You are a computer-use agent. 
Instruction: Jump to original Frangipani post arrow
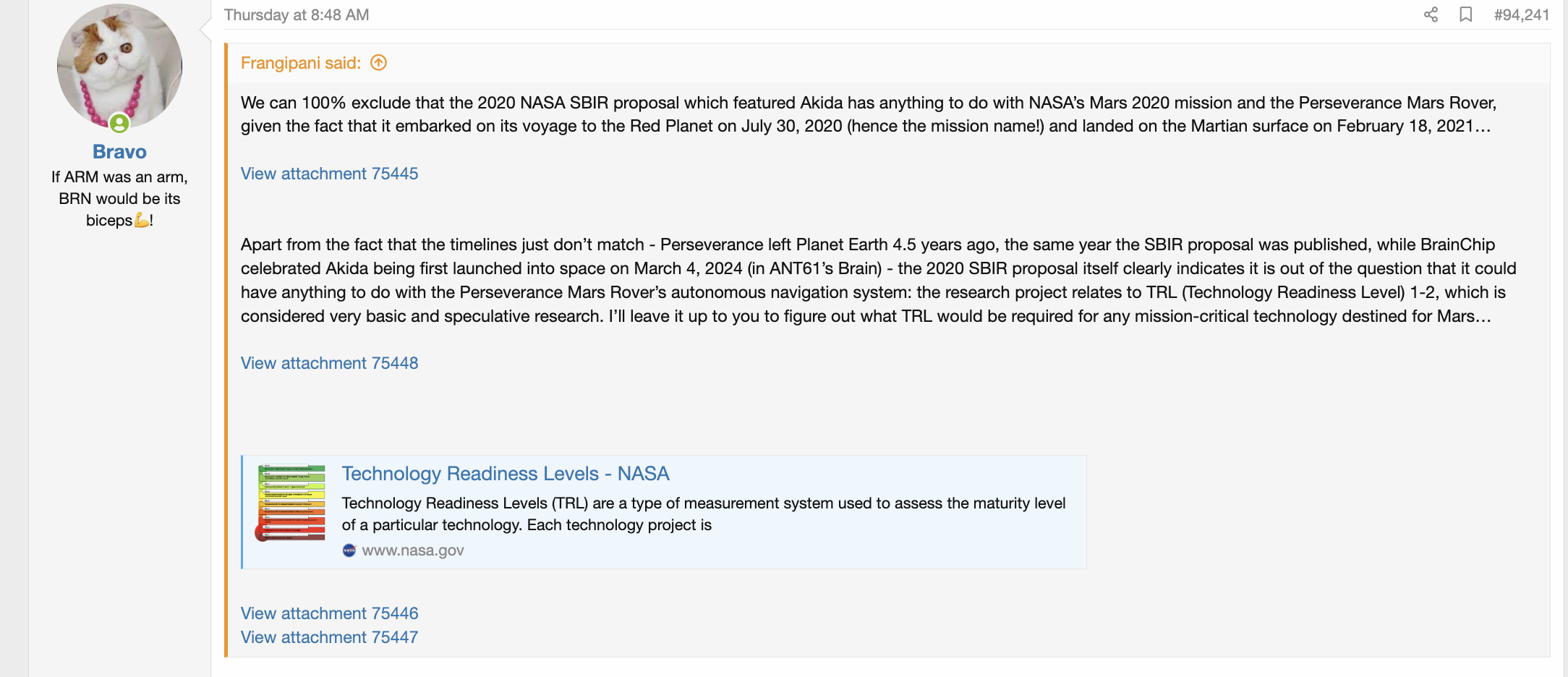379,63
